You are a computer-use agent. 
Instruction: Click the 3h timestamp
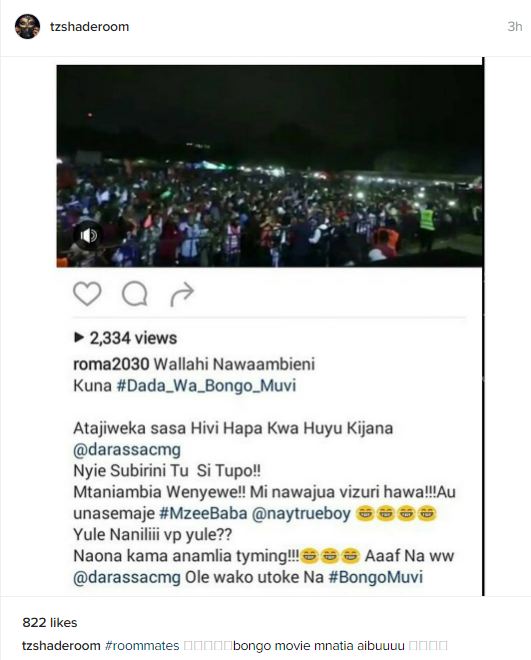click(515, 27)
